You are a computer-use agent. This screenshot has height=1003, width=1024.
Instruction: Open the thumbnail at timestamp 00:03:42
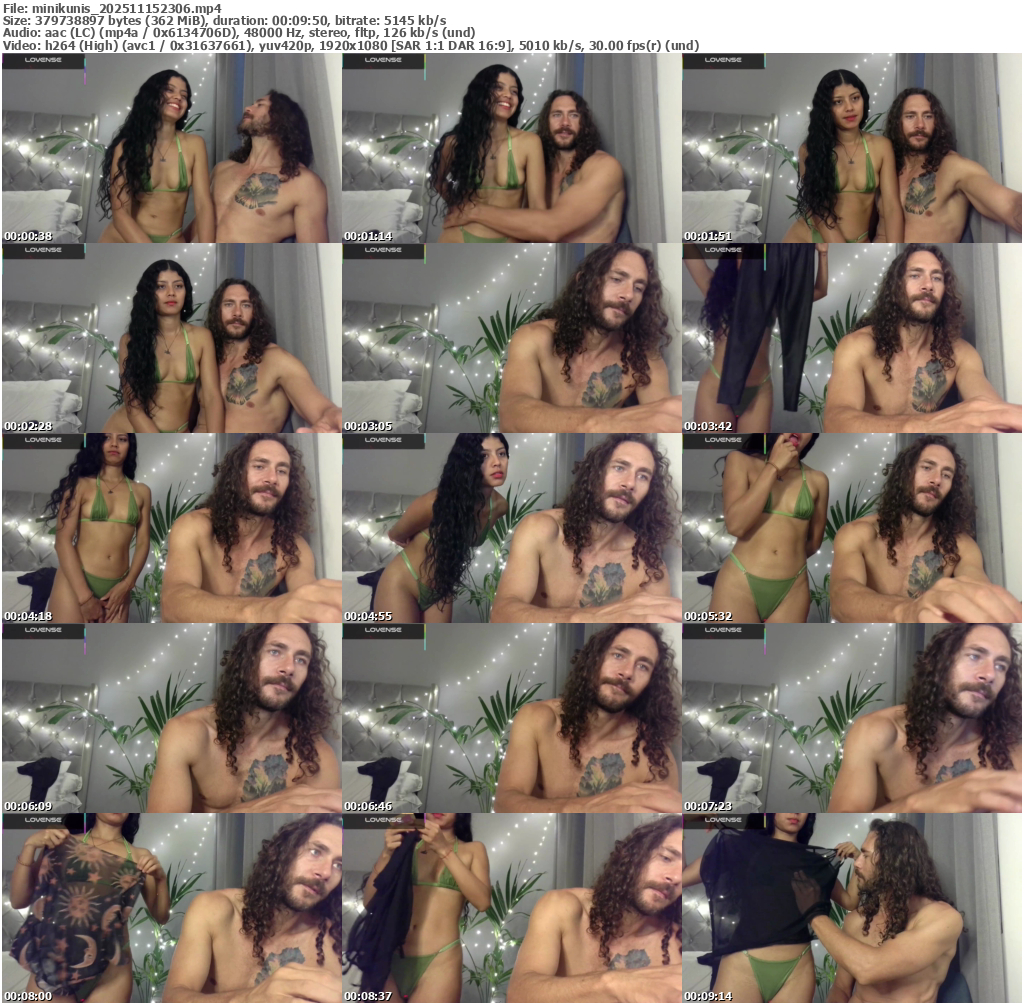pos(852,338)
